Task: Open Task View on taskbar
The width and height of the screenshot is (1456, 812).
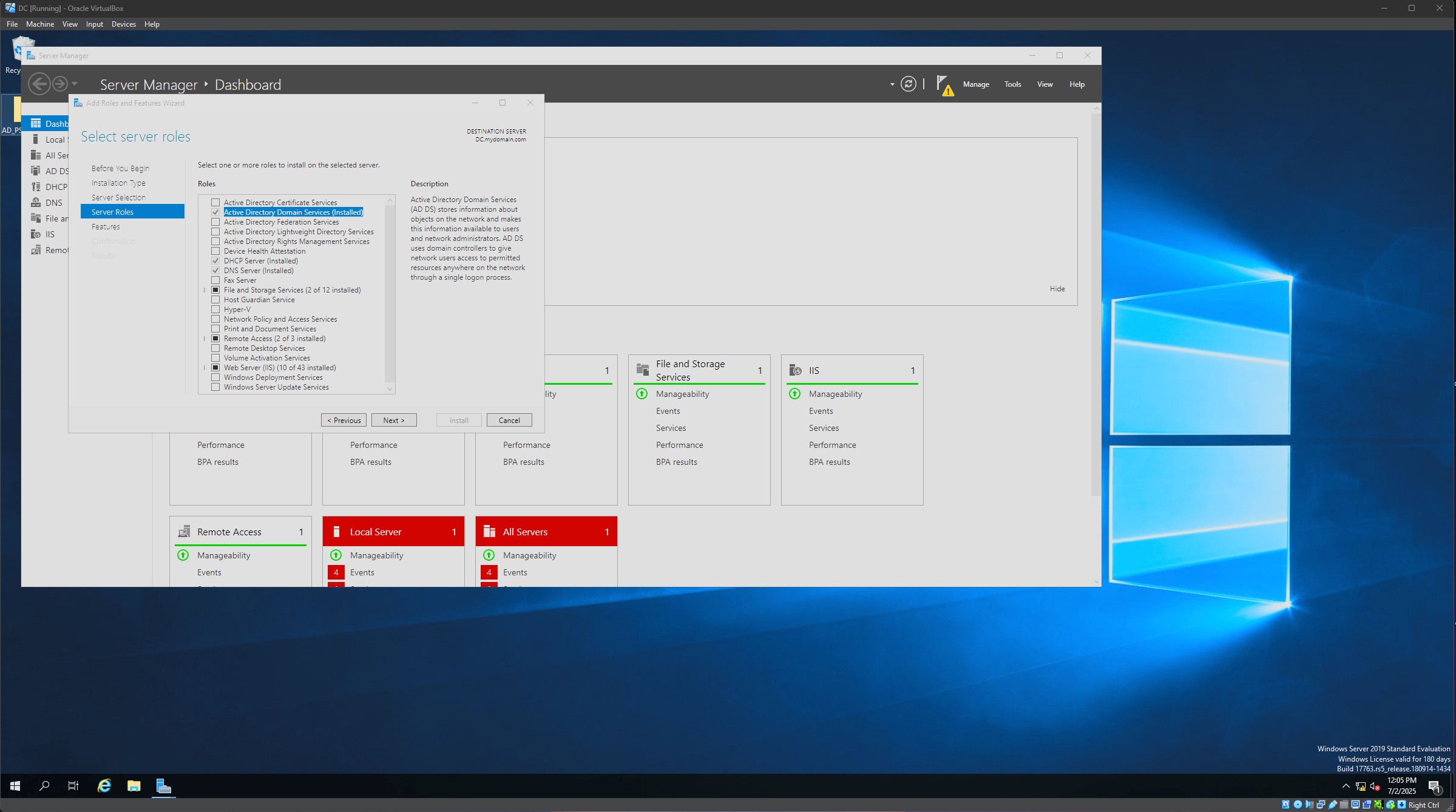Action: point(73,786)
